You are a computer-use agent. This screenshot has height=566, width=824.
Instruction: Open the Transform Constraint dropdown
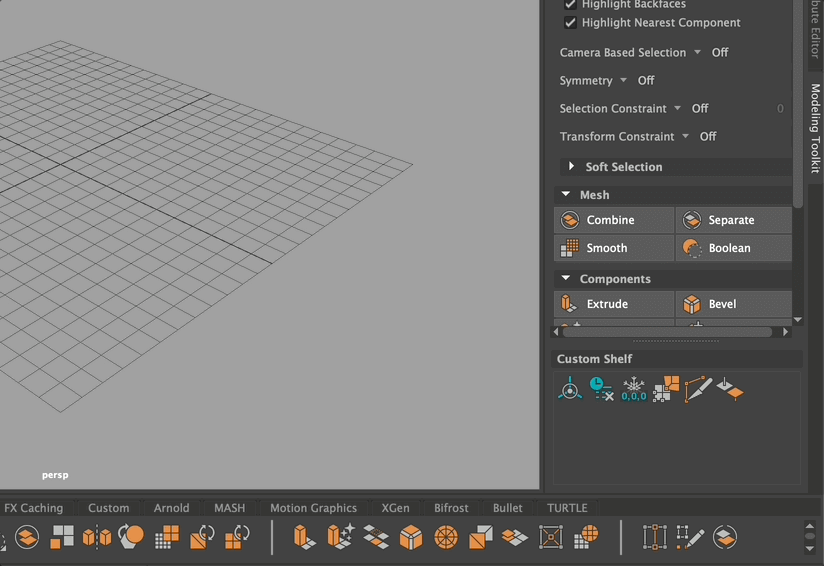pyautogui.click(x=686, y=137)
